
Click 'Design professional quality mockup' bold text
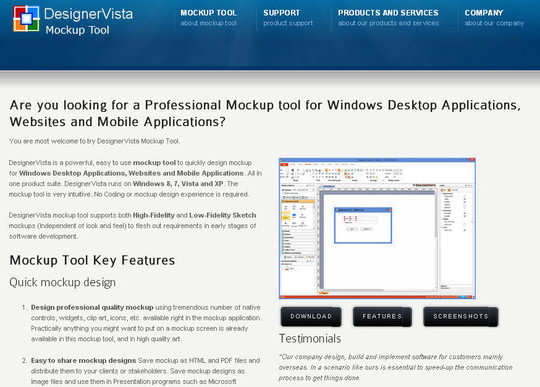92,307
